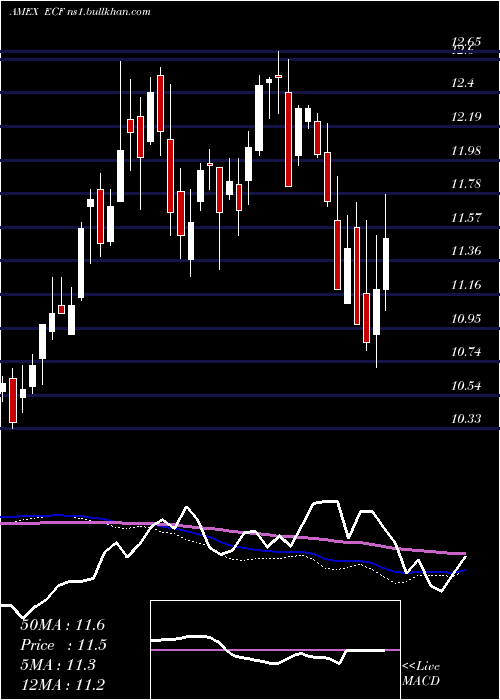The image size is (500, 700).
Task: Click the 11.57 price axis label
Action: pyautogui.click(x=467, y=217)
